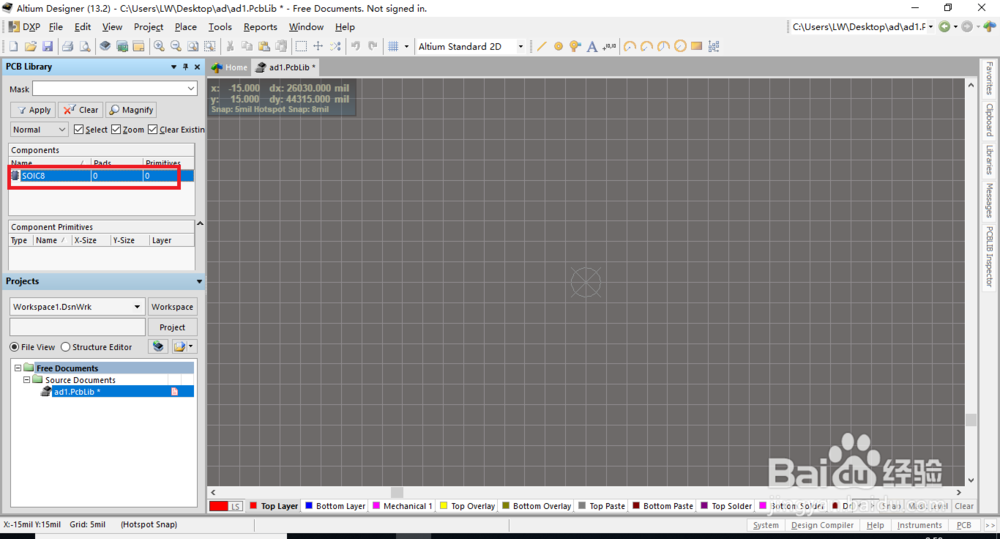
Task: Open the Place menu
Action: pyautogui.click(x=186, y=27)
